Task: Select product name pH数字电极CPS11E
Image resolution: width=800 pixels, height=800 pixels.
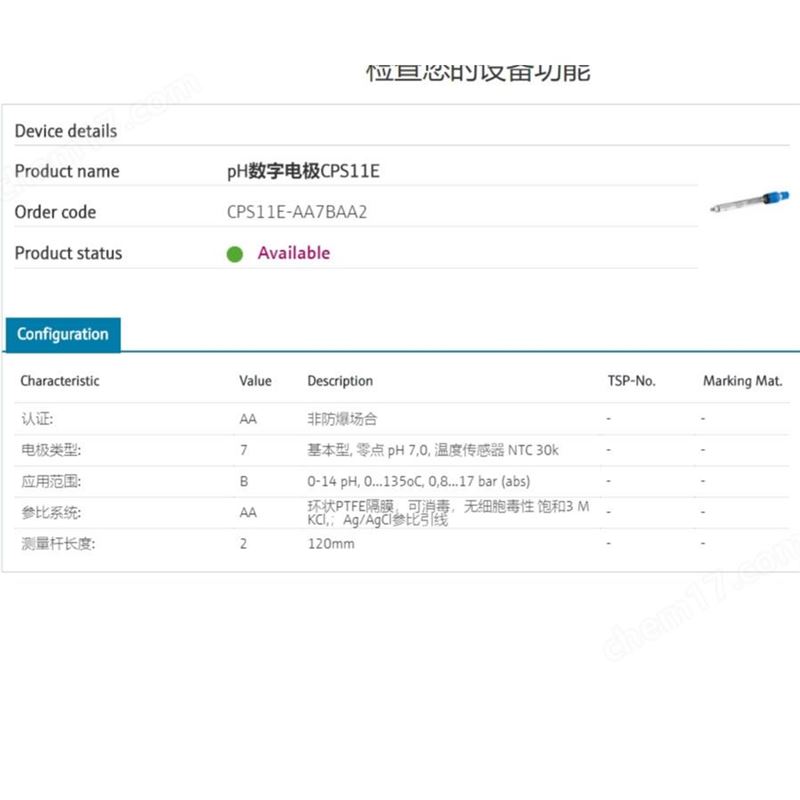Action: 303,171
